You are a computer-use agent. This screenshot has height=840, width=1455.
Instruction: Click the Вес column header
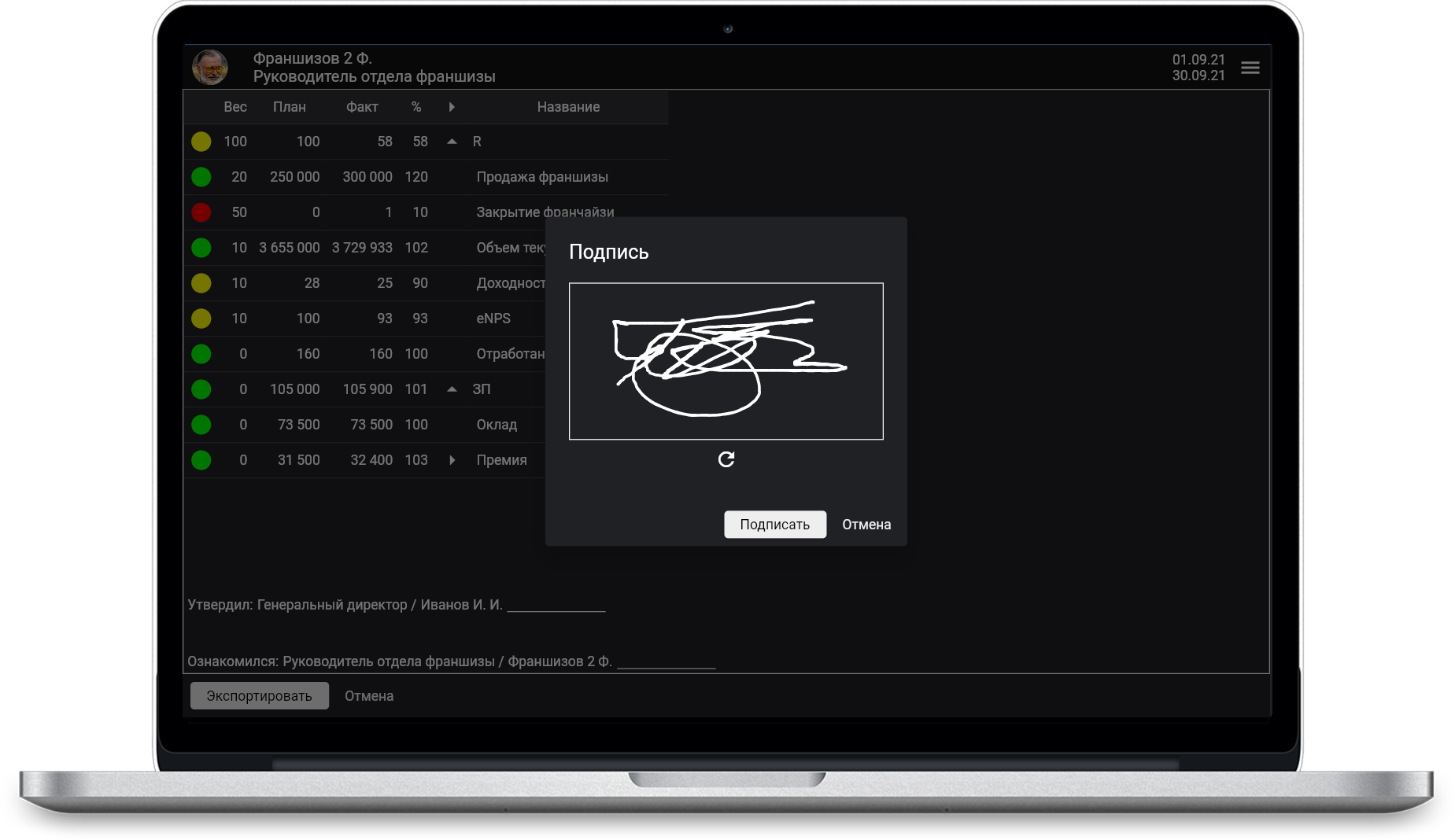pos(235,107)
